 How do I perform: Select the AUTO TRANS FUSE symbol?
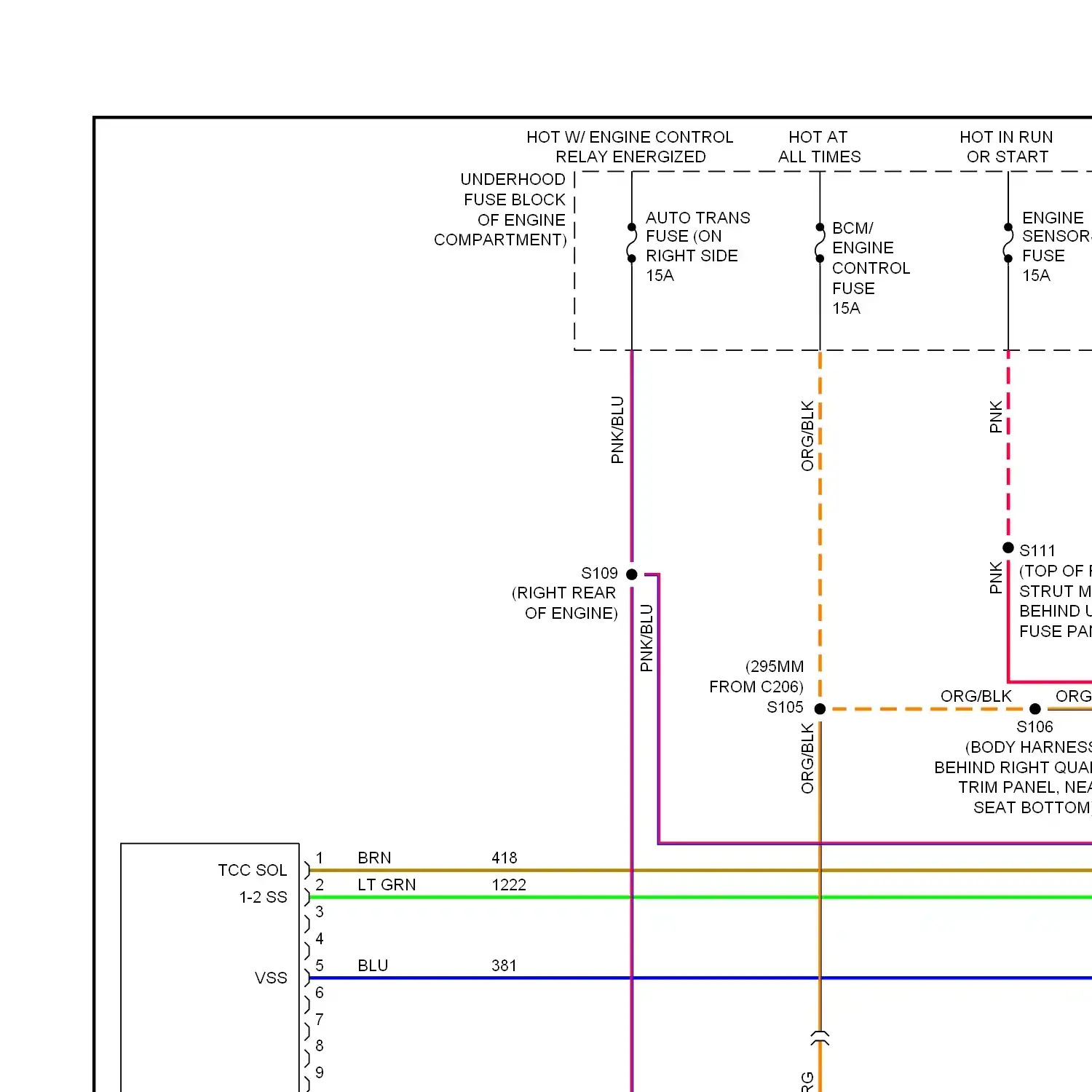[x=632, y=243]
